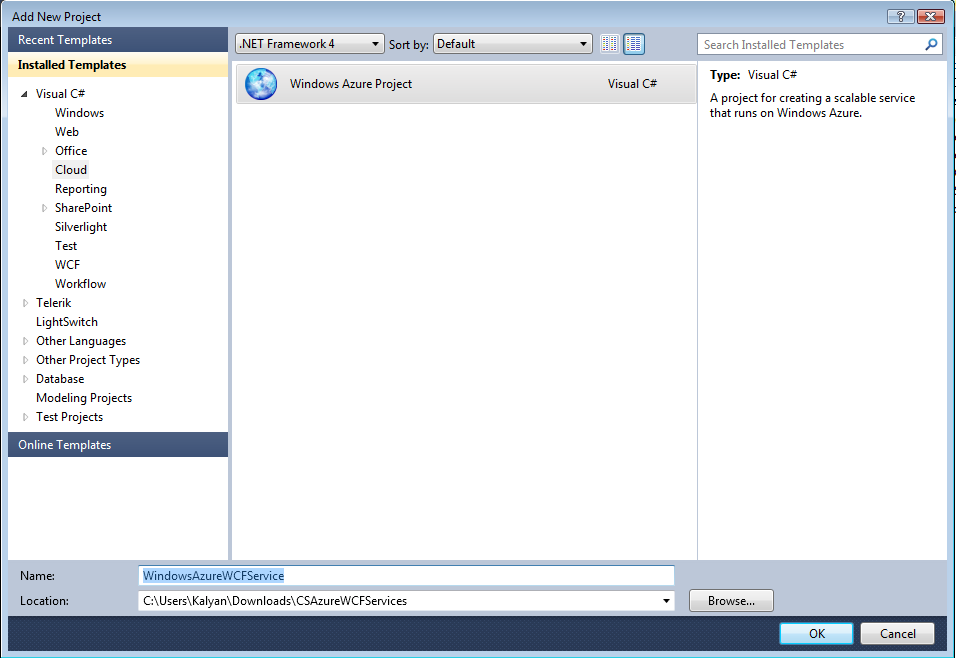This screenshot has height=658, width=956.
Task: Click the Visual C# tree label
Action: (x=60, y=94)
